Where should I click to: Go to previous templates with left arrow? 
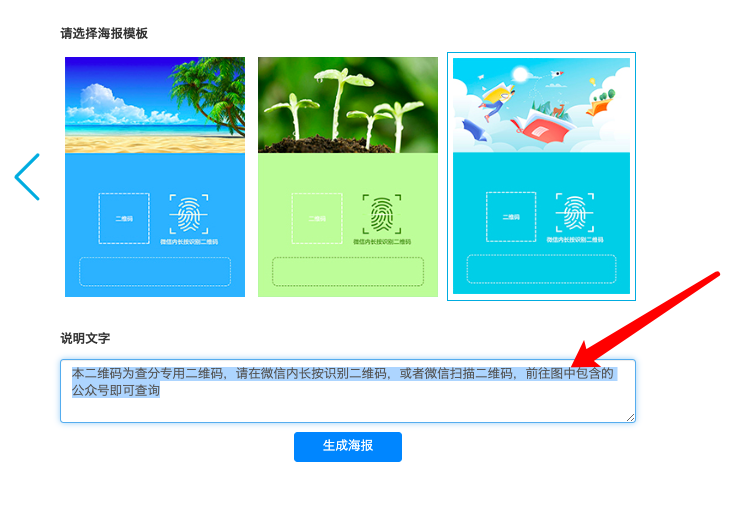(x=27, y=177)
